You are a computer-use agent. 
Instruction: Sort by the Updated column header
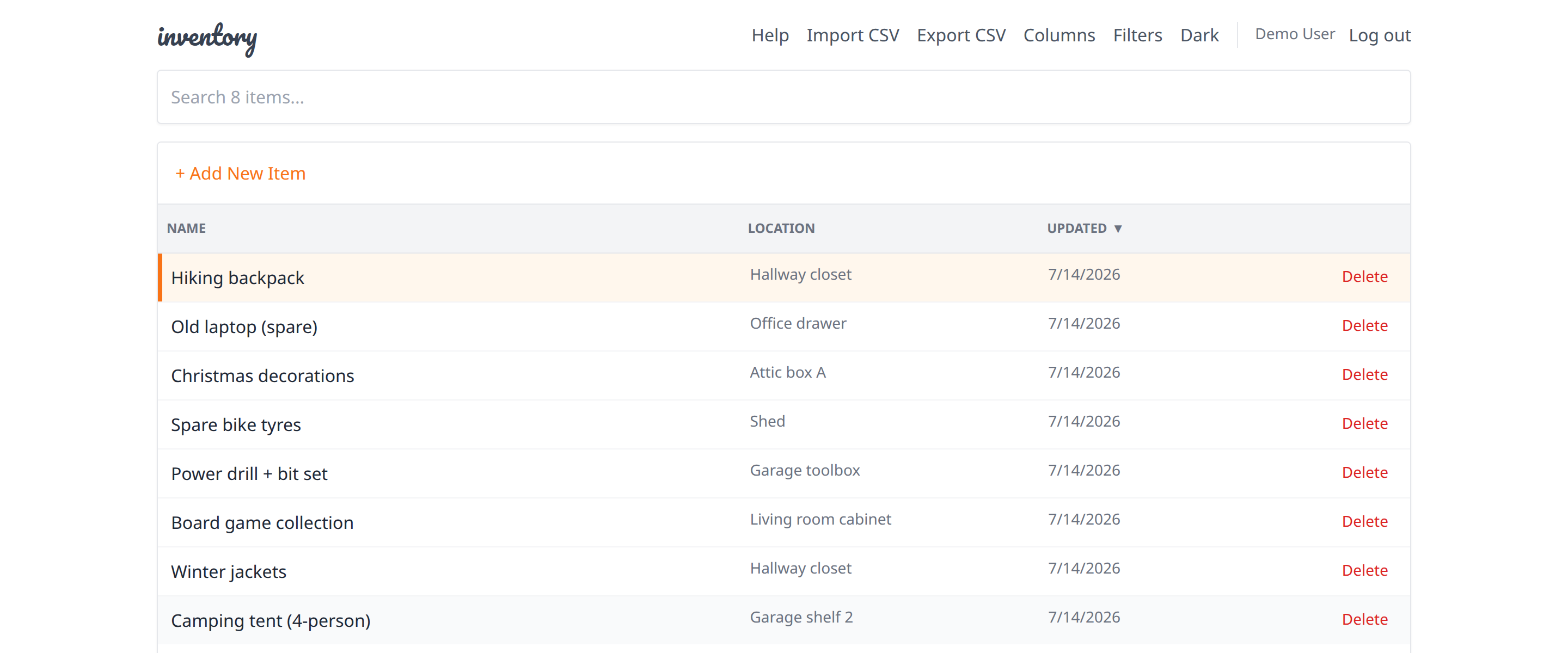coord(1084,228)
